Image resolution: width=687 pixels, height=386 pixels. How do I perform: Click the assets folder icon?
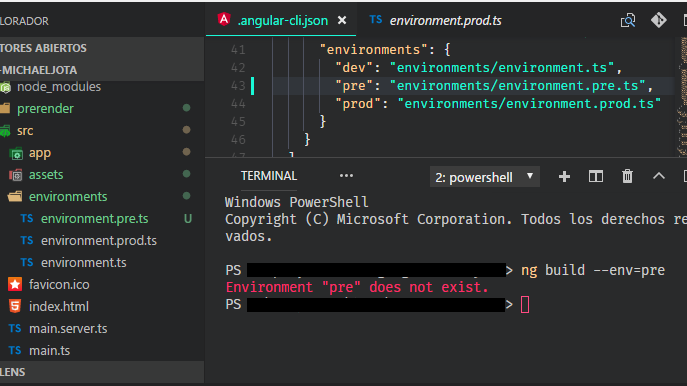[x=15, y=175]
